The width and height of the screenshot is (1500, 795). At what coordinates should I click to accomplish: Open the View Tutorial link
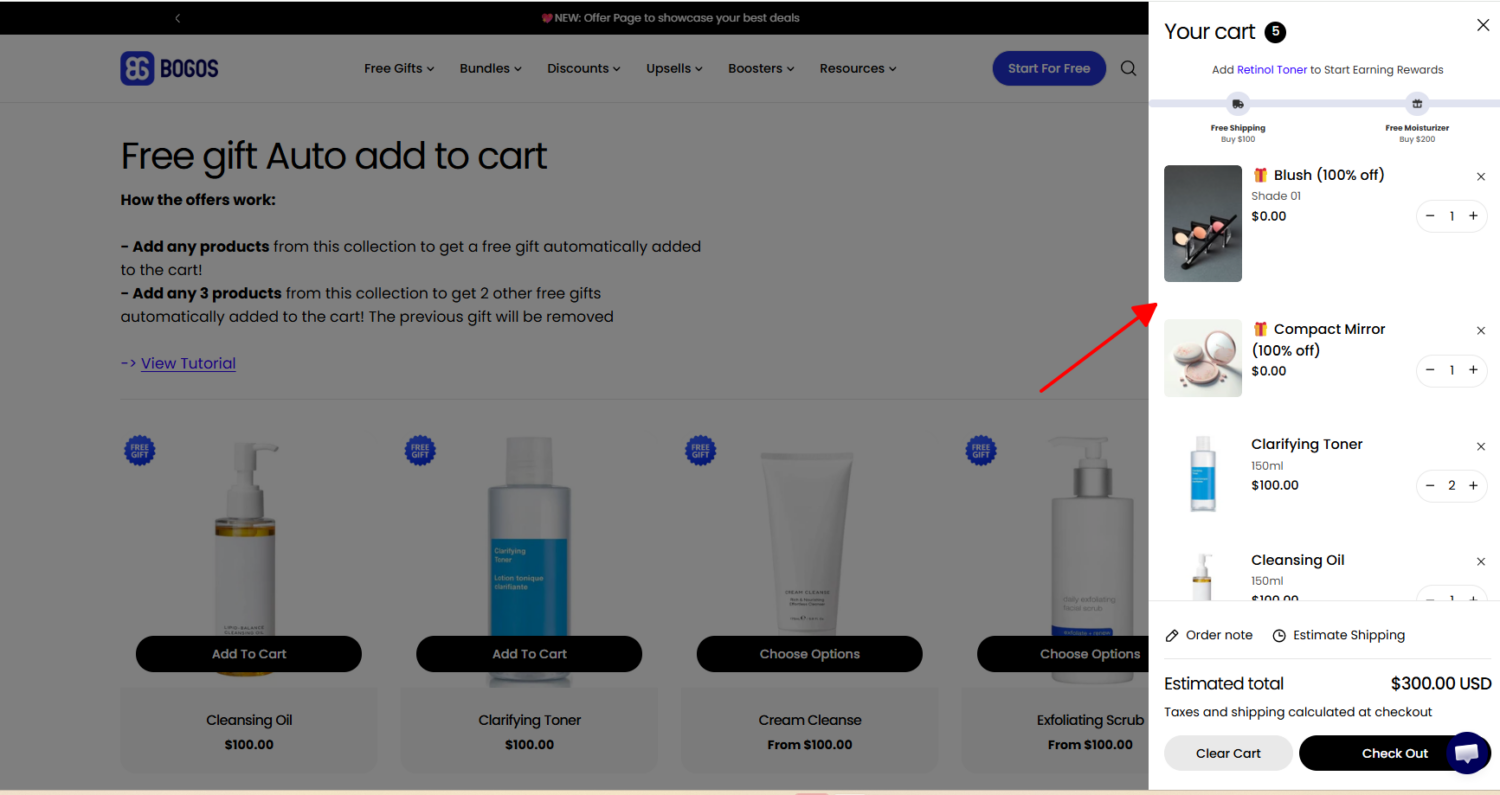(188, 363)
